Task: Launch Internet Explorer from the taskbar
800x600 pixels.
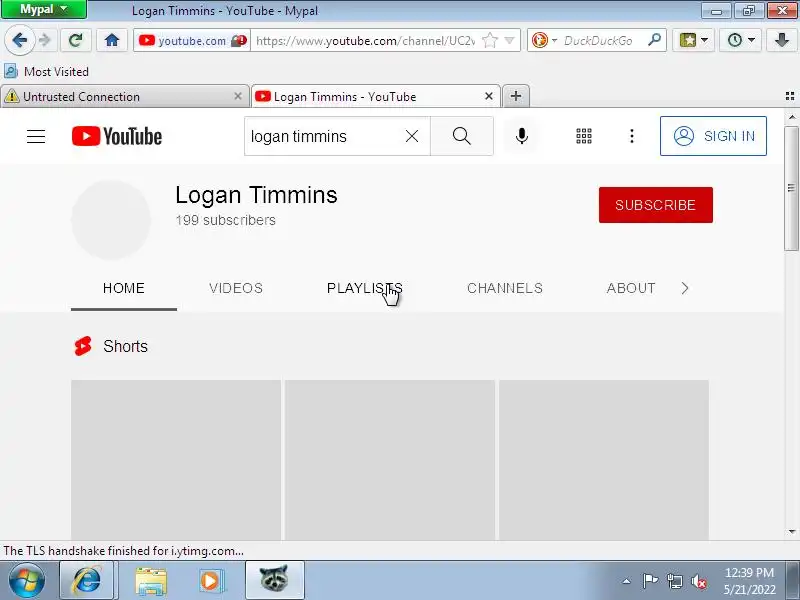Action: (x=86, y=581)
